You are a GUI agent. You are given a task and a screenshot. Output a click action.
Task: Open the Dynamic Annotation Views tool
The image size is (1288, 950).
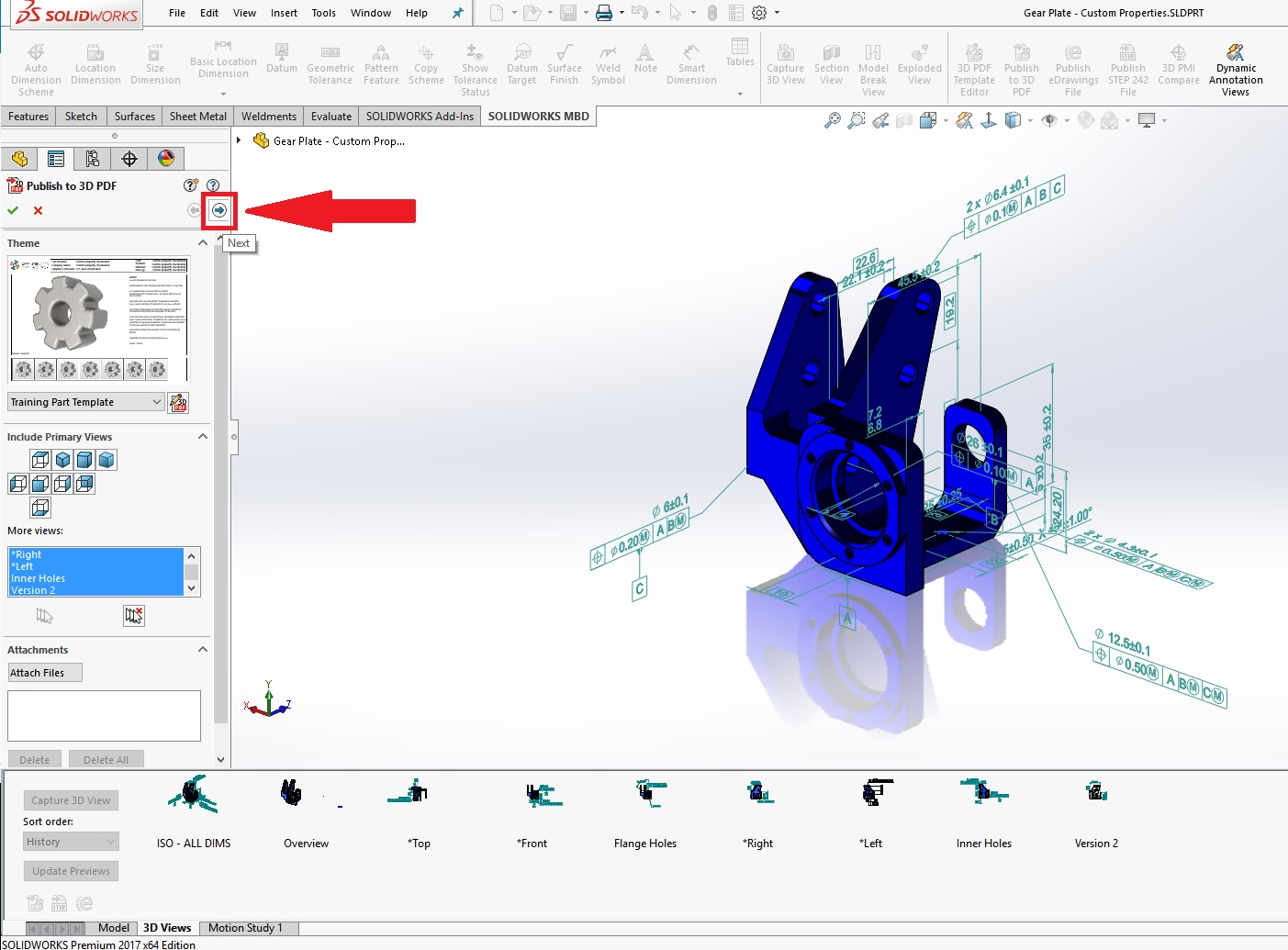point(1235,70)
